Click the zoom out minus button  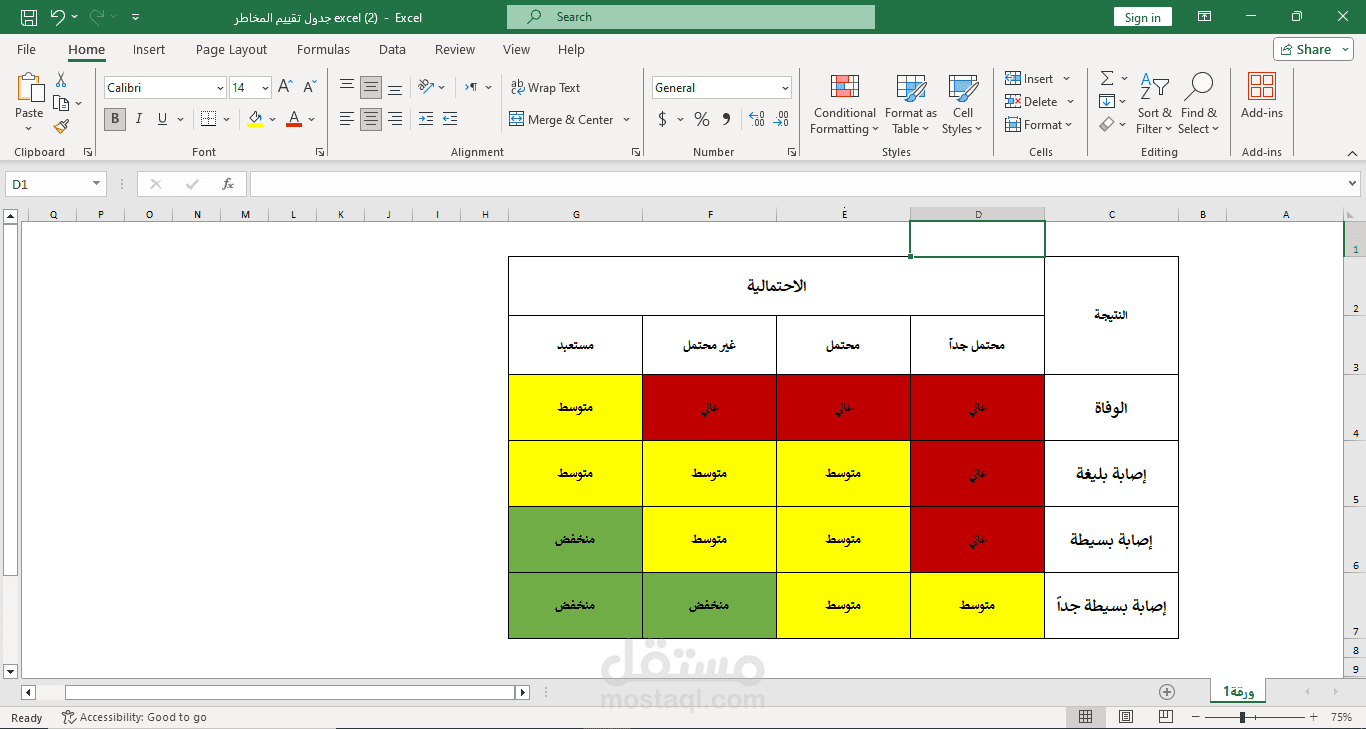(1197, 717)
